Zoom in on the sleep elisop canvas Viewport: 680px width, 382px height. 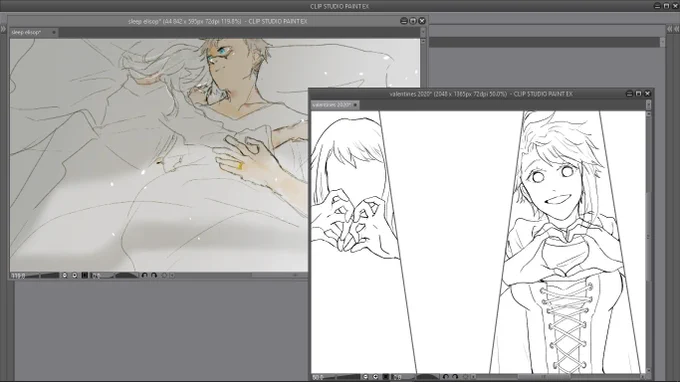click(x=75, y=275)
